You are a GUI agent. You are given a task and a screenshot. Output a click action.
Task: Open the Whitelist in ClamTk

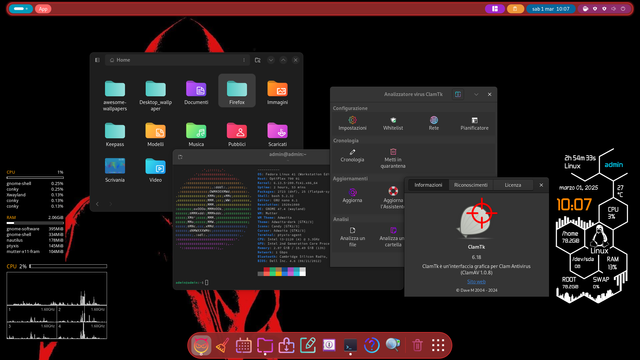pyautogui.click(x=393, y=123)
